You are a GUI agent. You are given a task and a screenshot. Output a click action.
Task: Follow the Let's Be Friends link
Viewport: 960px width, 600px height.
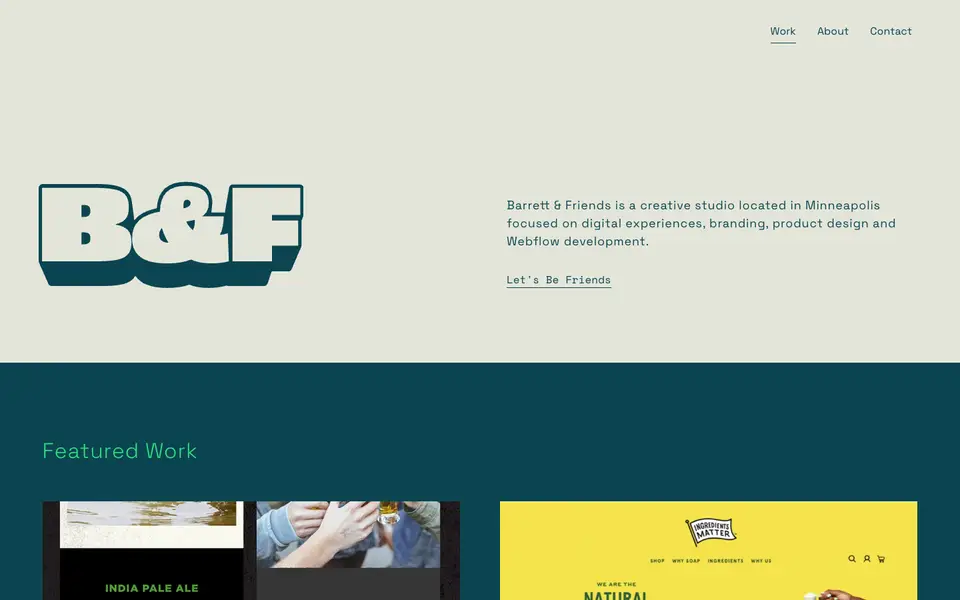point(558,280)
